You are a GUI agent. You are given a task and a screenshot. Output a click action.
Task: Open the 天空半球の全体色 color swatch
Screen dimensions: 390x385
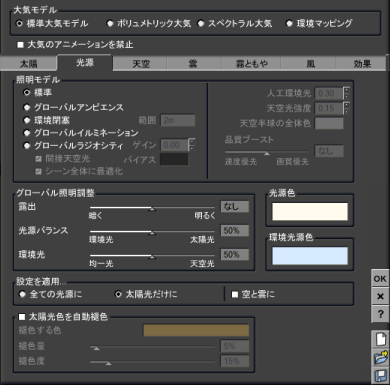pyautogui.click(x=329, y=123)
